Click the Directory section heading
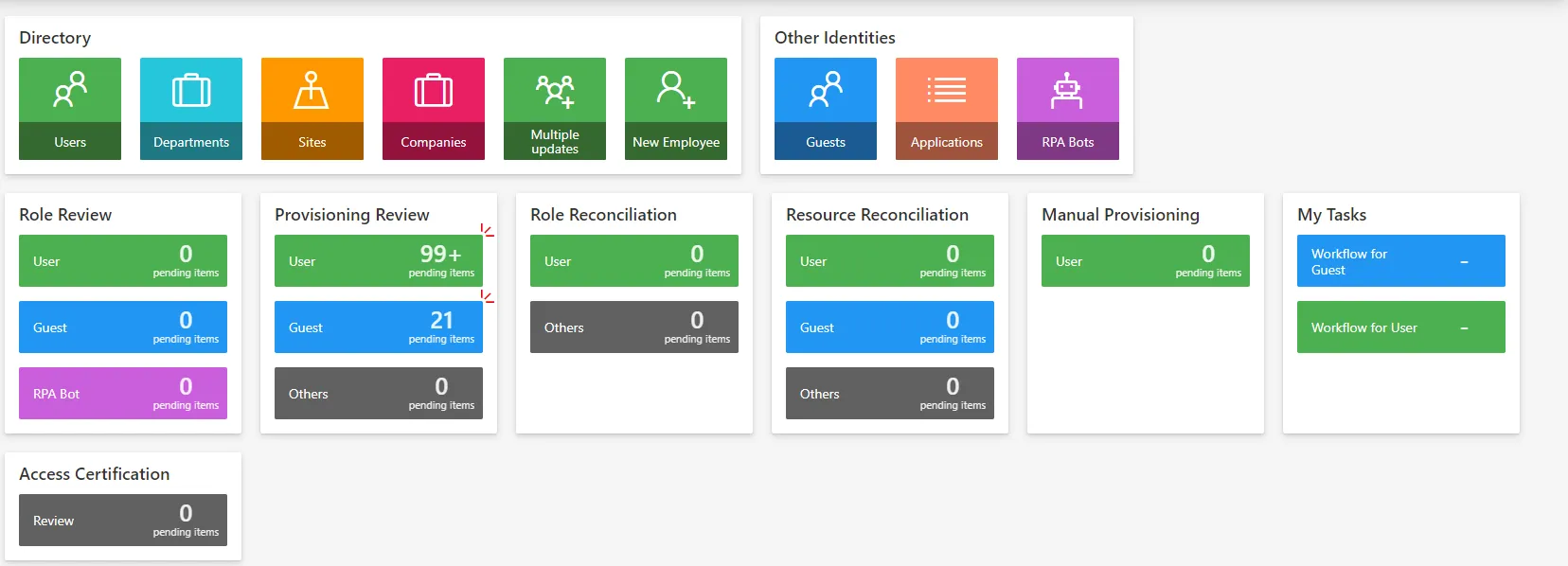Viewport: 1568px width, 566px height. pyautogui.click(x=55, y=38)
